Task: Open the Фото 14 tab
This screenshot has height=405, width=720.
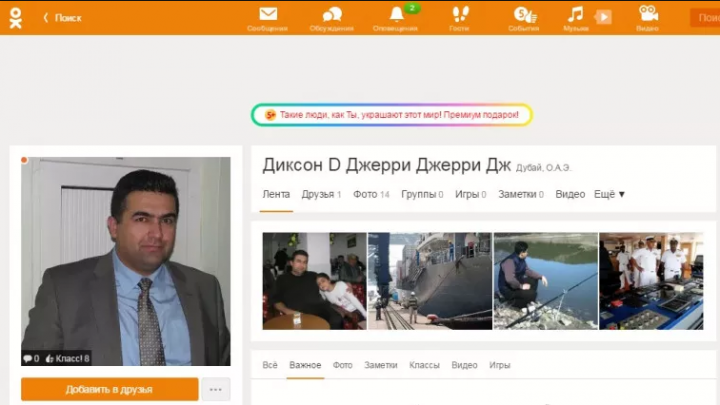Action: (x=371, y=194)
